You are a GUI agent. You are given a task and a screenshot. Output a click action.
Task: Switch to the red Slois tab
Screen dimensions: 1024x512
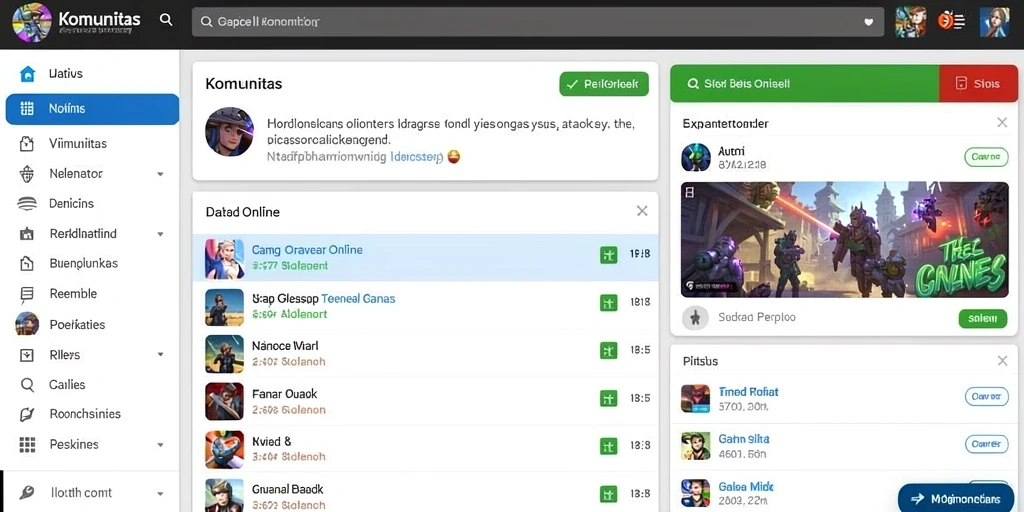978,84
